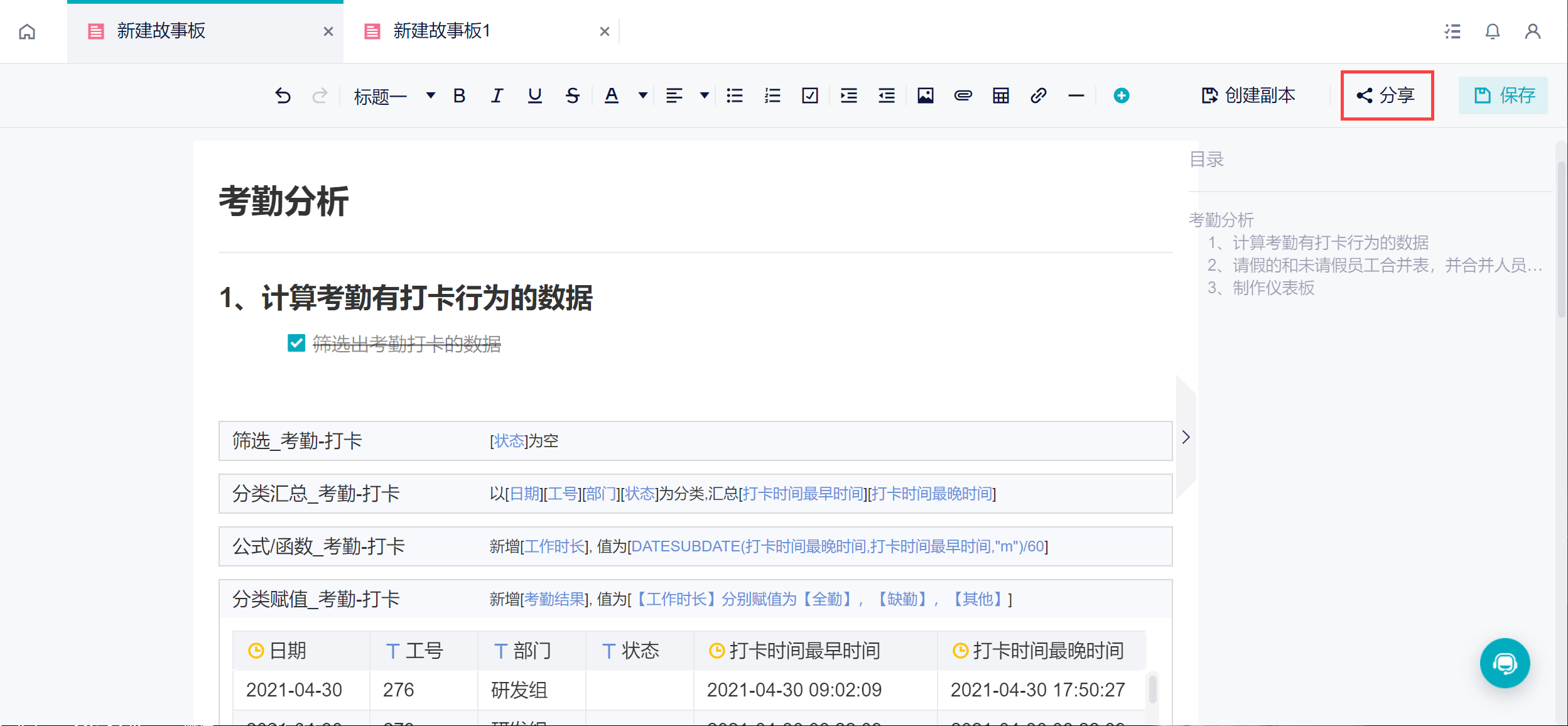This screenshot has height=726, width=1568.
Task: Apply italic formatting
Action: pyautogui.click(x=497, y=95)
